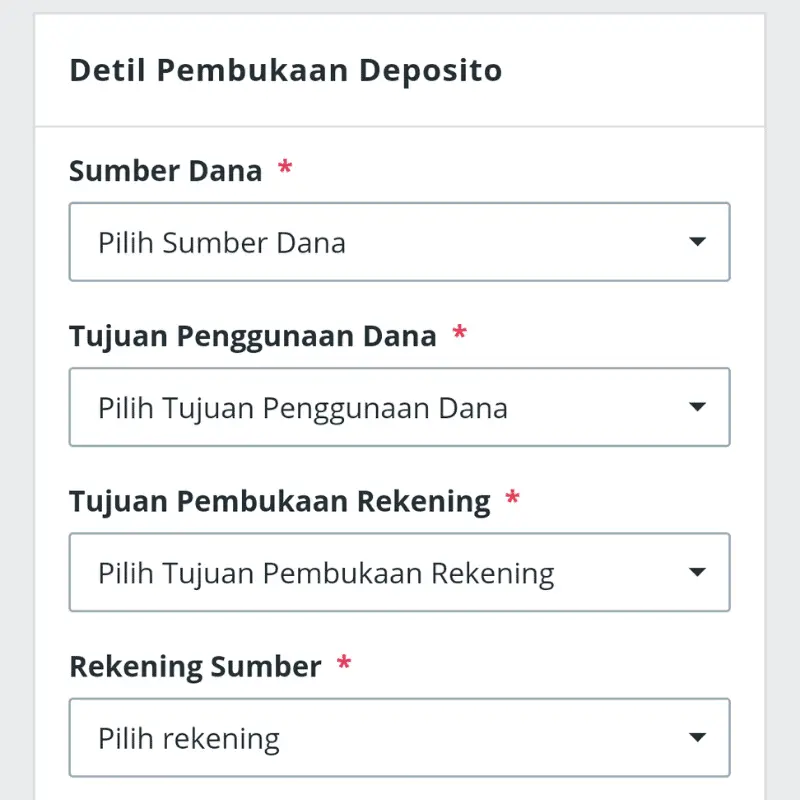Click the chevron on Tujuan Pembukaan Rekening field
This screenshot has width=800, height=800.
(x=698, y=572)
